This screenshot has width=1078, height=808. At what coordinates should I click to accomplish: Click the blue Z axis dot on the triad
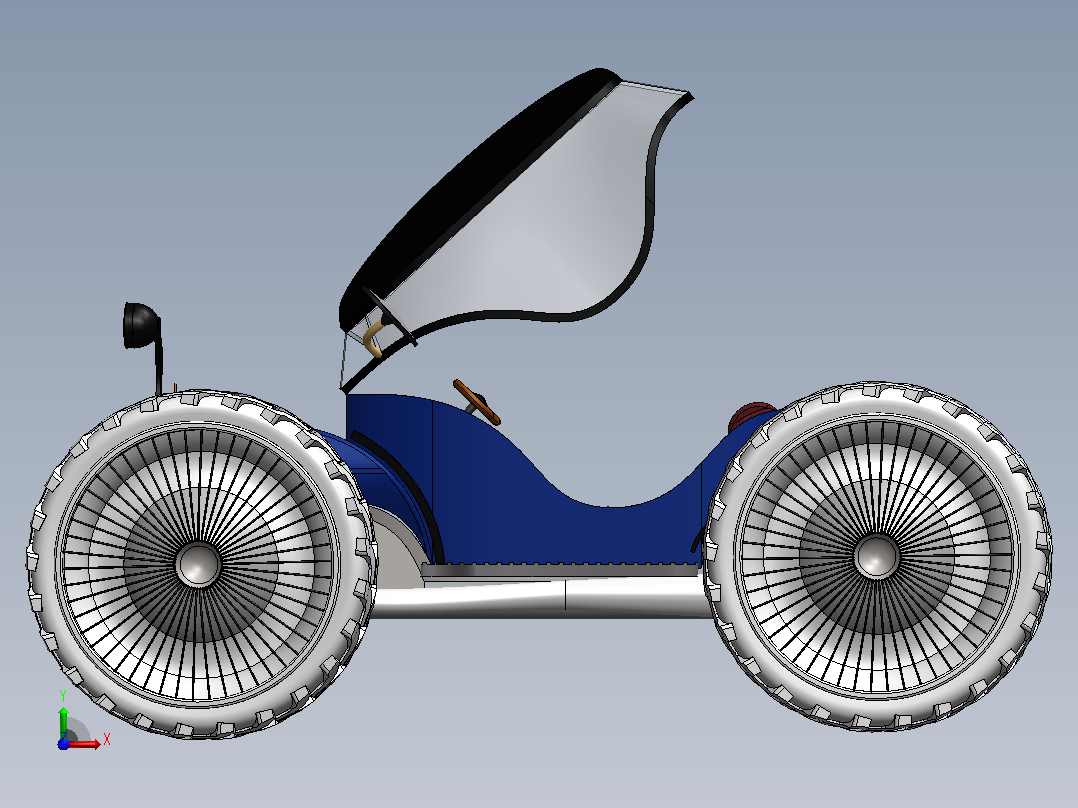pyautogui.click(x=63, y=744)
